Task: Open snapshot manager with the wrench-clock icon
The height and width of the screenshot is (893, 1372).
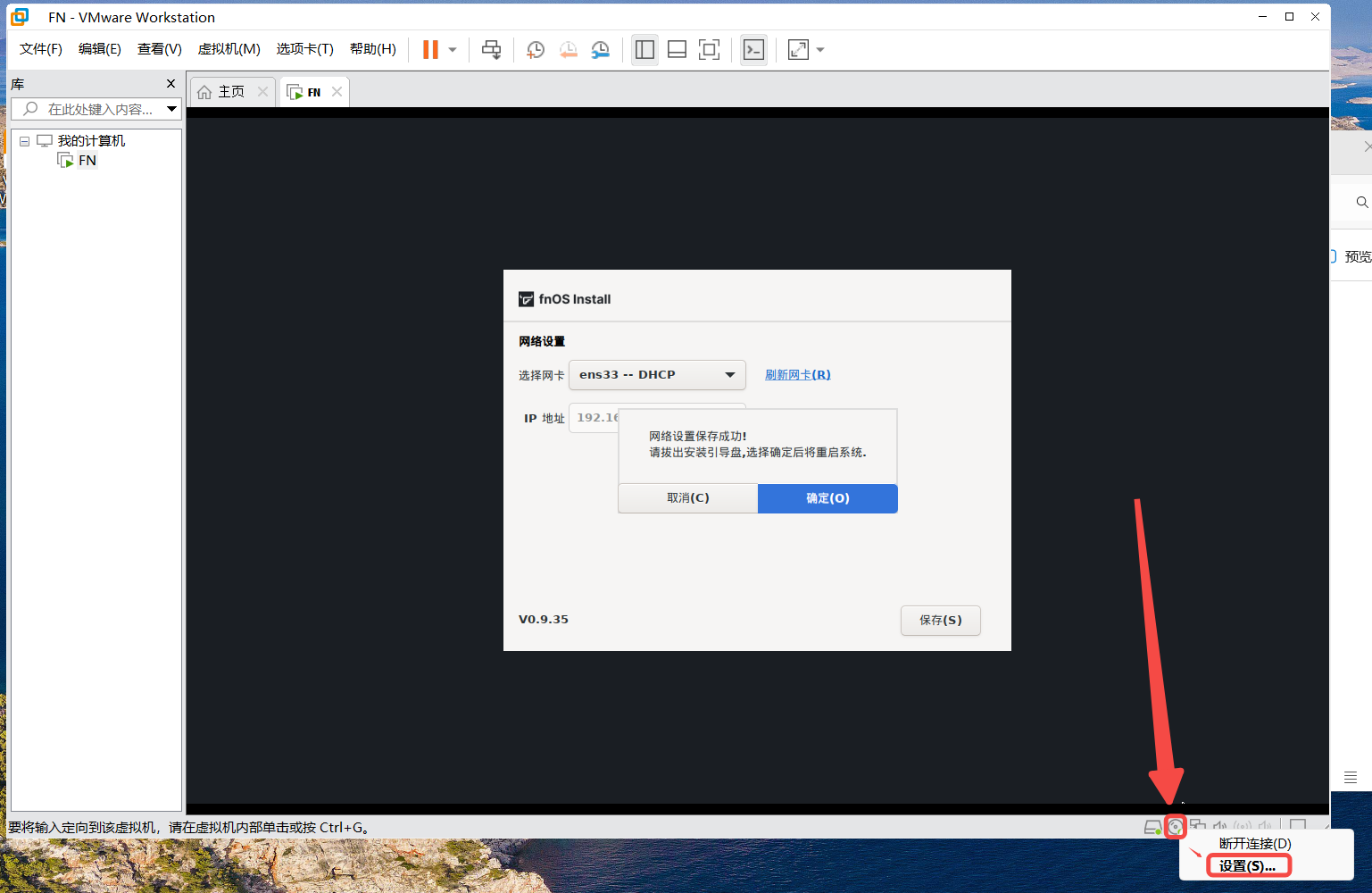Action: tap(601, 50)
